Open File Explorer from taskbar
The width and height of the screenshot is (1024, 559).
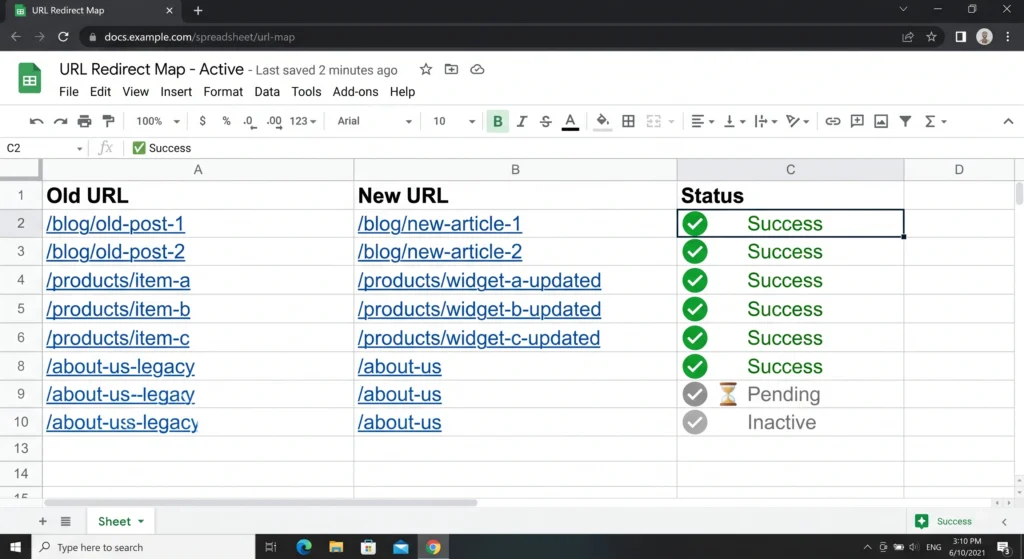pos(336,547)
